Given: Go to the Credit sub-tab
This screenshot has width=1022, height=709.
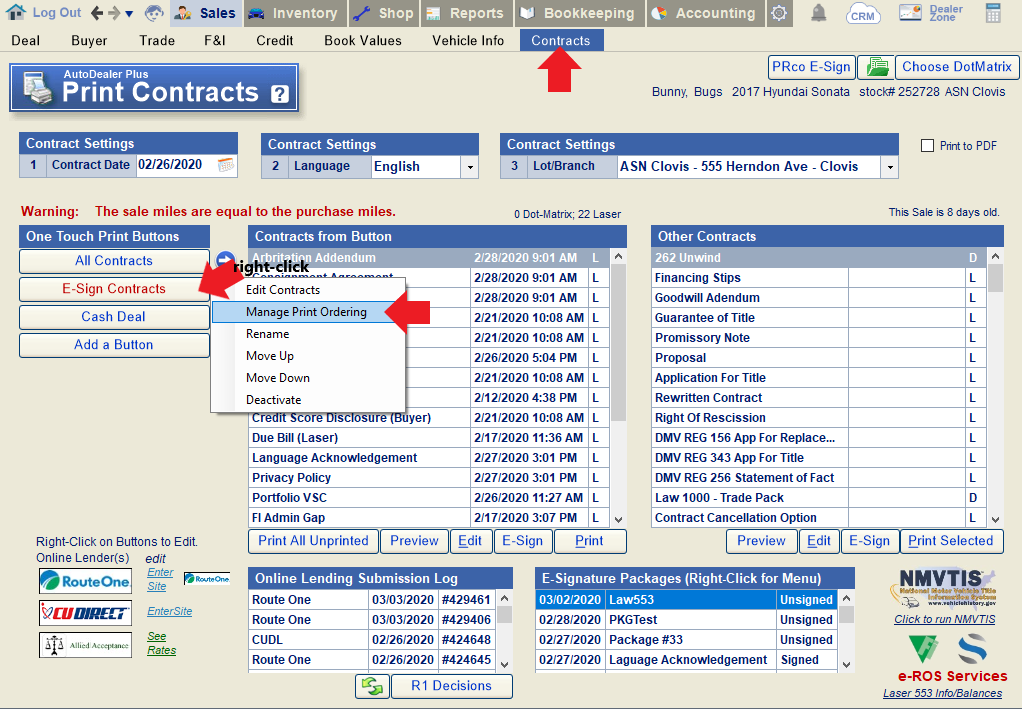Looking at the screenshot, I should 274,40.
